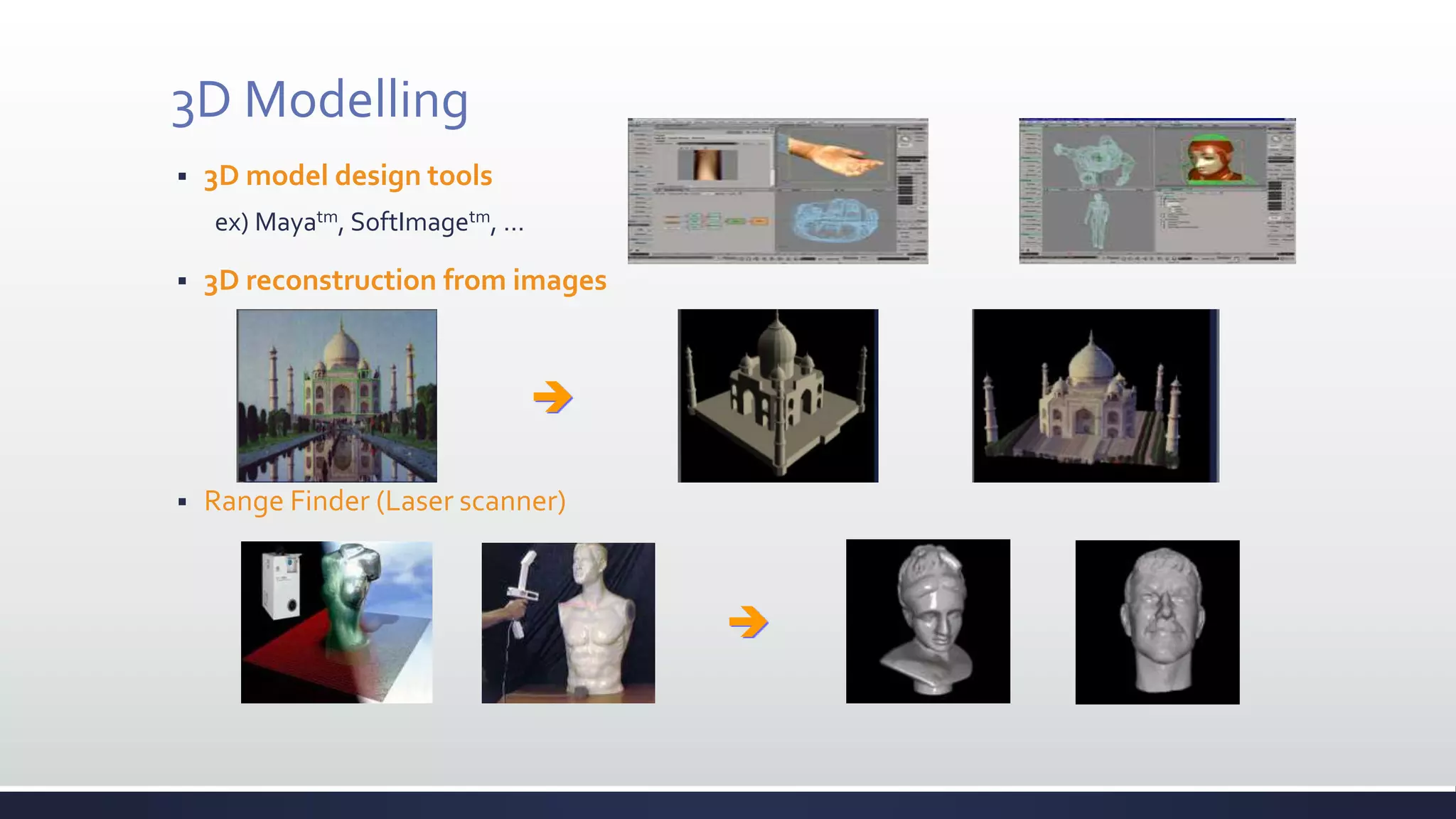Select the scanned female bust render
The height and width of the screenshot is (819, 1456).
pyautogui.click(x=928, y=621)
